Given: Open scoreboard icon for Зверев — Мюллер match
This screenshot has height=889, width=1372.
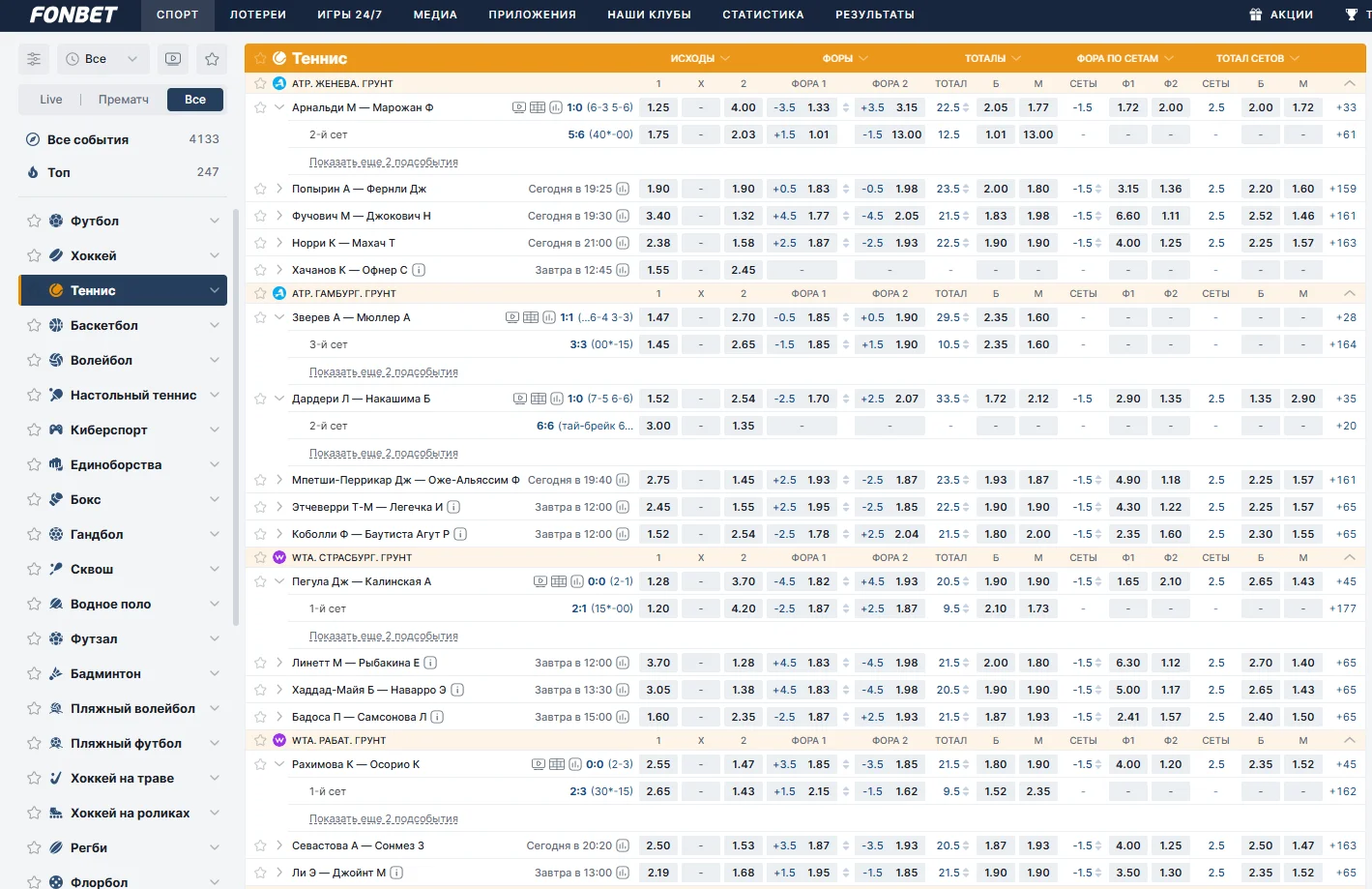Looking at the screenshot, I should click(531, 317).
